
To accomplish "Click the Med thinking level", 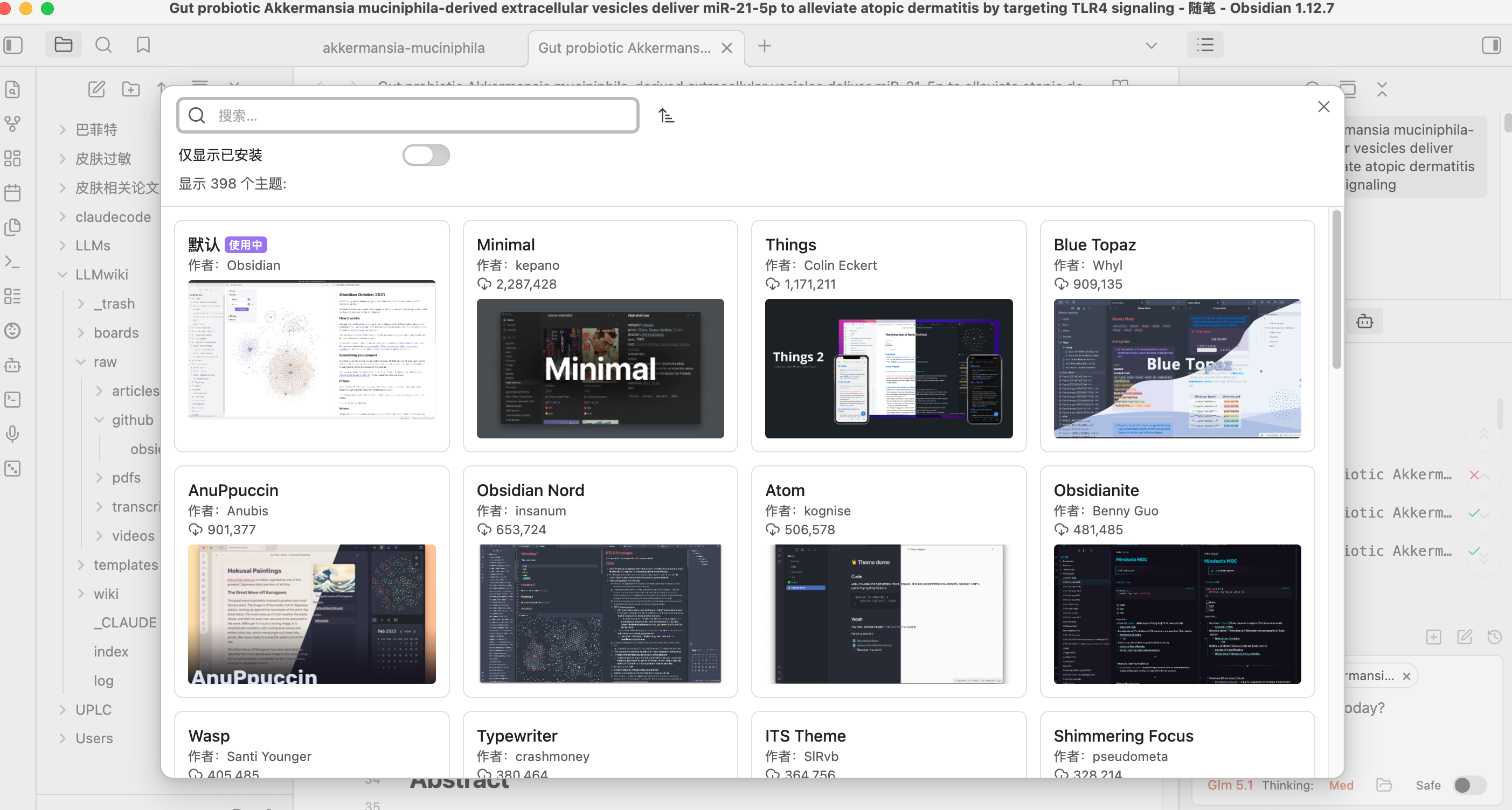I will click(x=1341, y=785).
